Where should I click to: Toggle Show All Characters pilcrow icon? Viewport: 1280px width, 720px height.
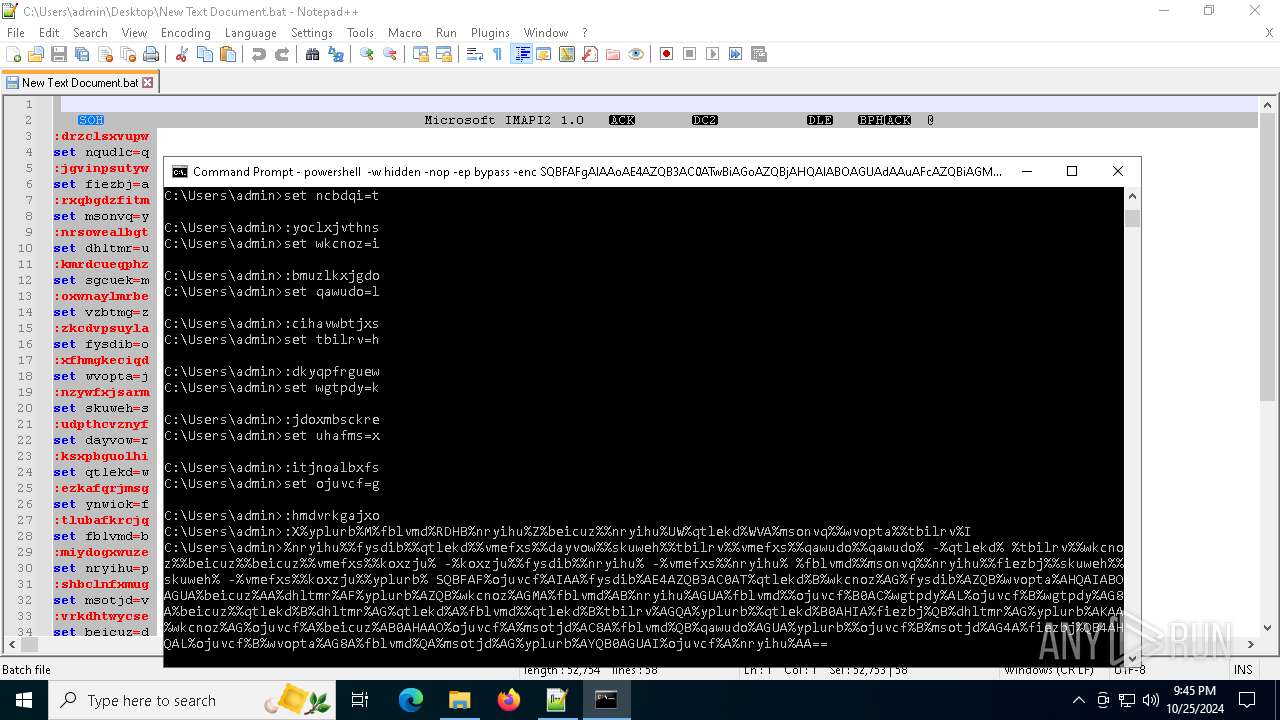[498, 54]
